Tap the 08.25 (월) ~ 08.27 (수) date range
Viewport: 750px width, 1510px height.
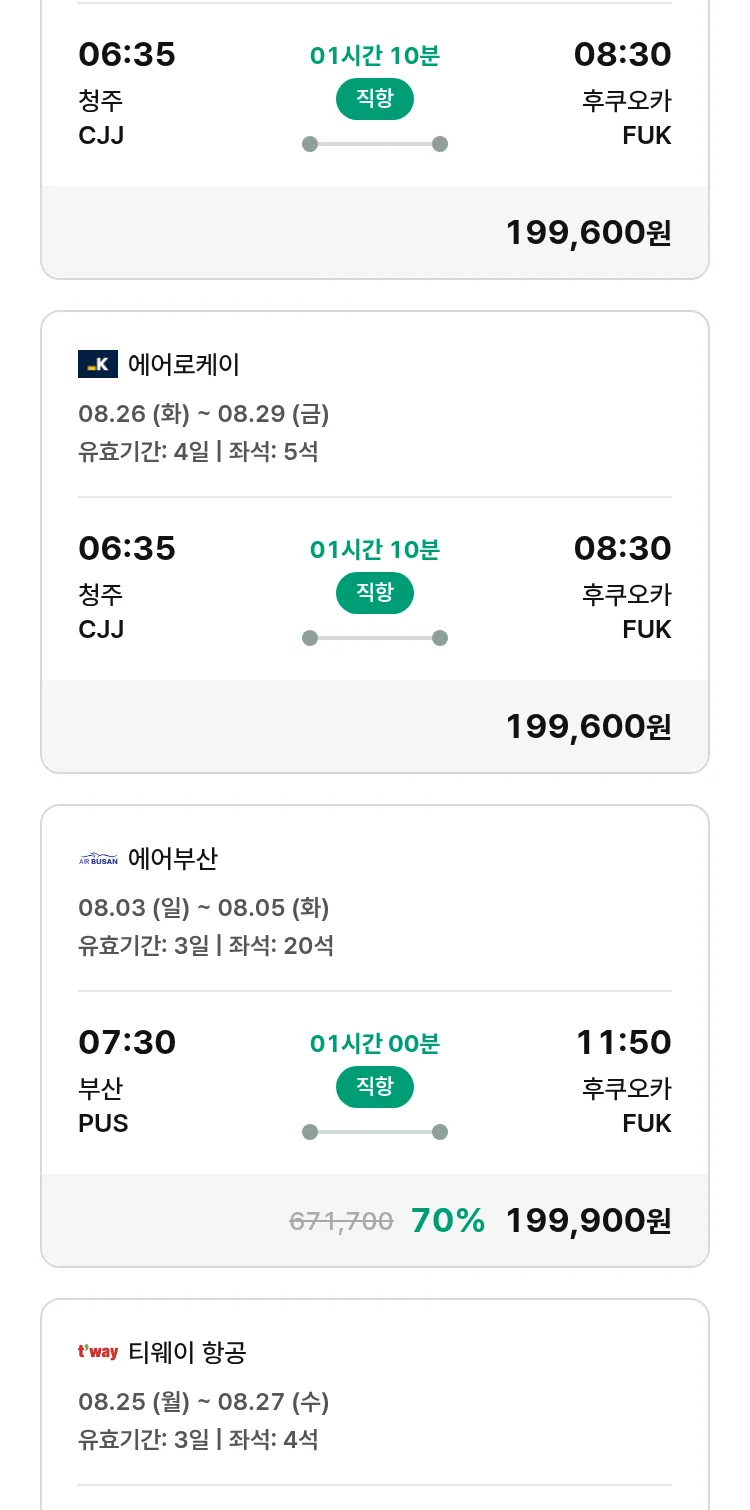click(204, 1401)
